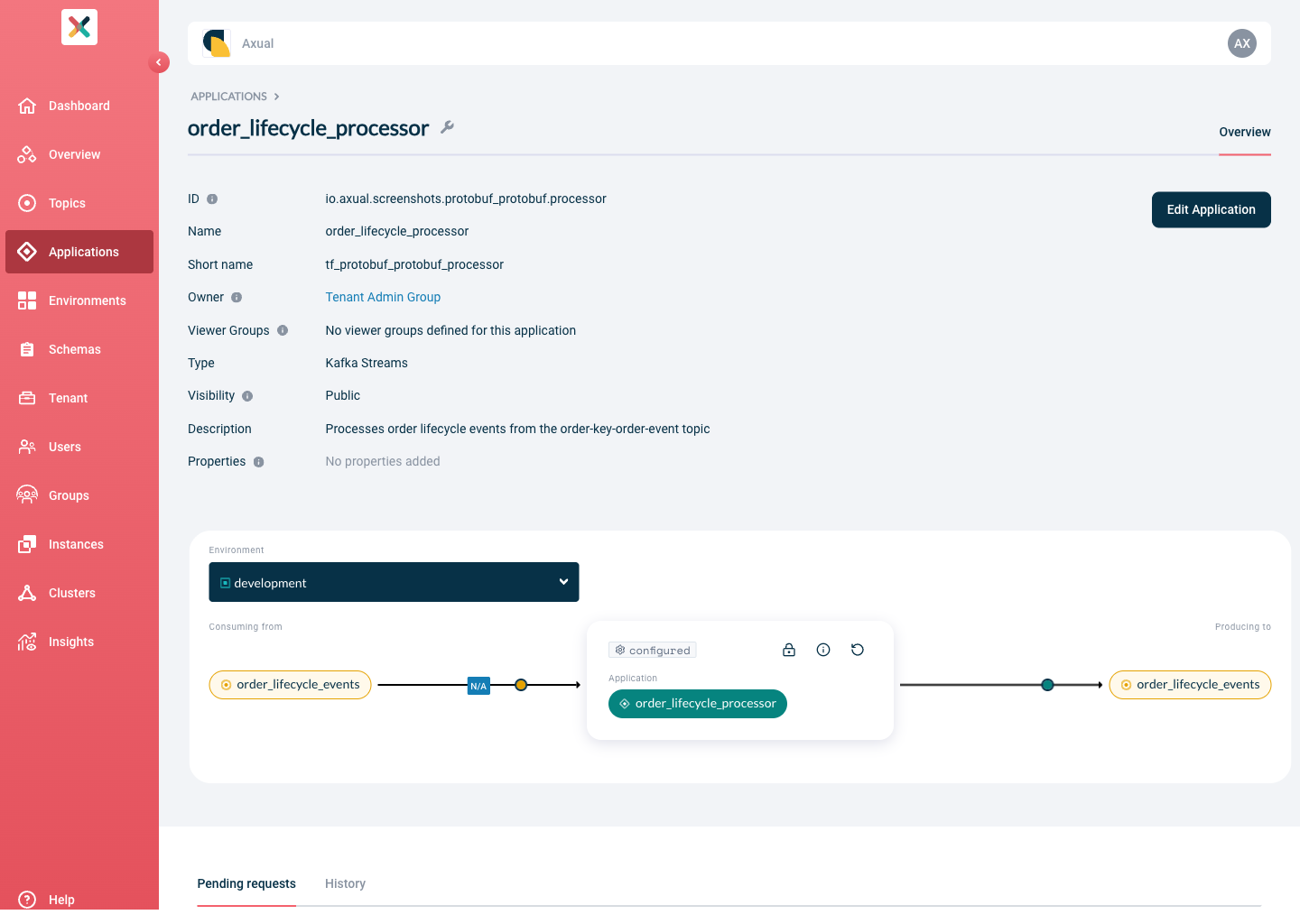Click the short name tf_protobuf_protobuf_processor

click(414, 264)
